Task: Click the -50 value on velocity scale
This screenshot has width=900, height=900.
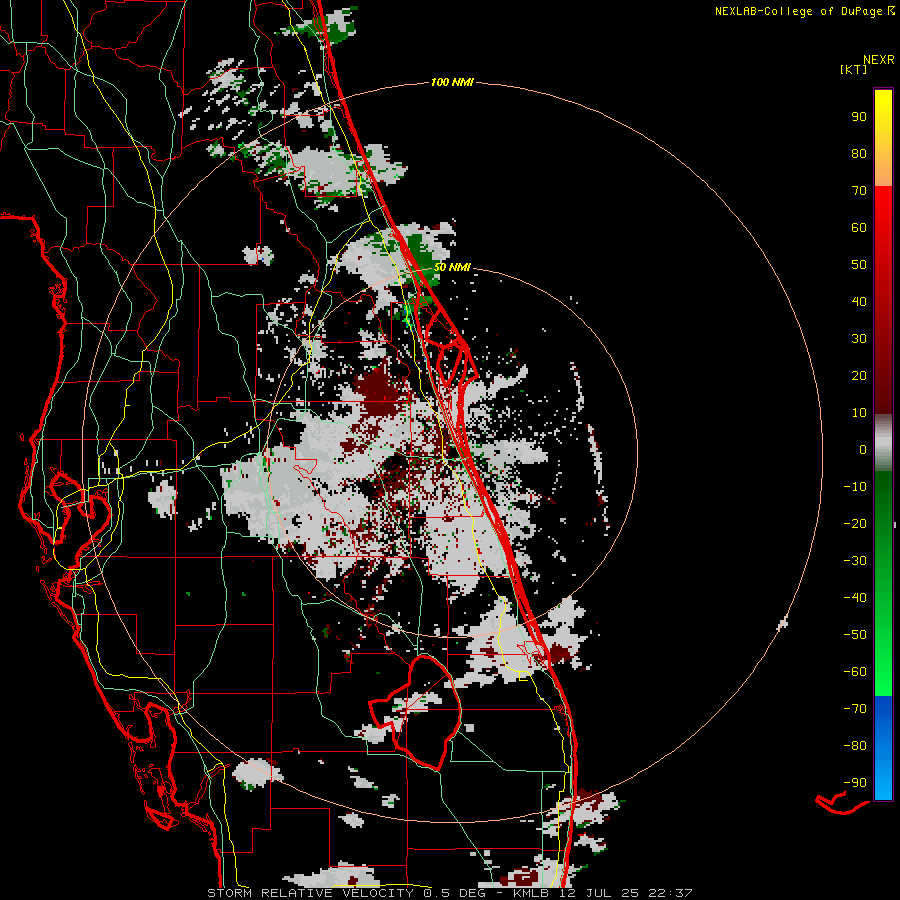Action: (855, 634)
